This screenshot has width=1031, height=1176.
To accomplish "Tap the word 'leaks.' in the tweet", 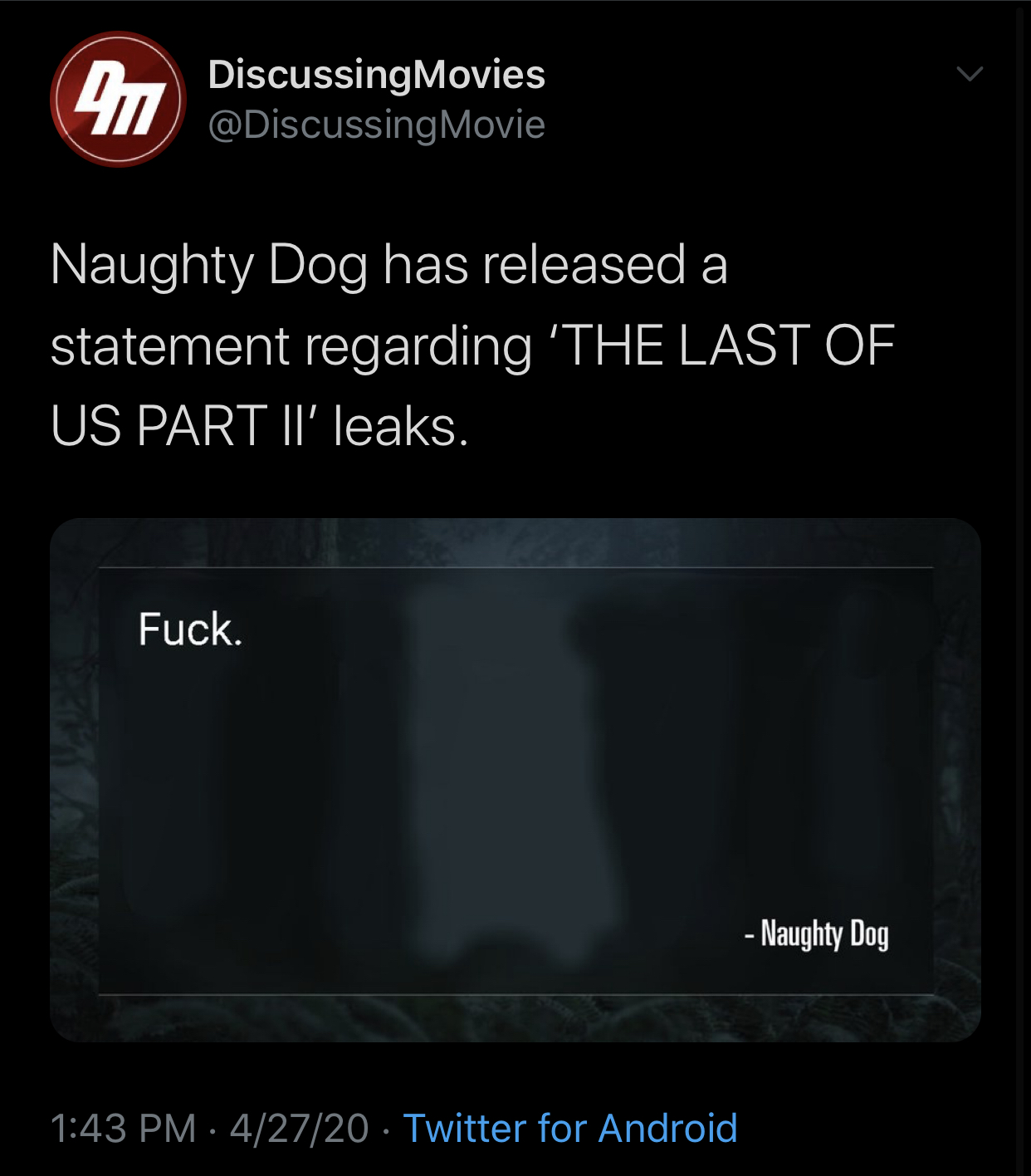I will pos(402,426).
